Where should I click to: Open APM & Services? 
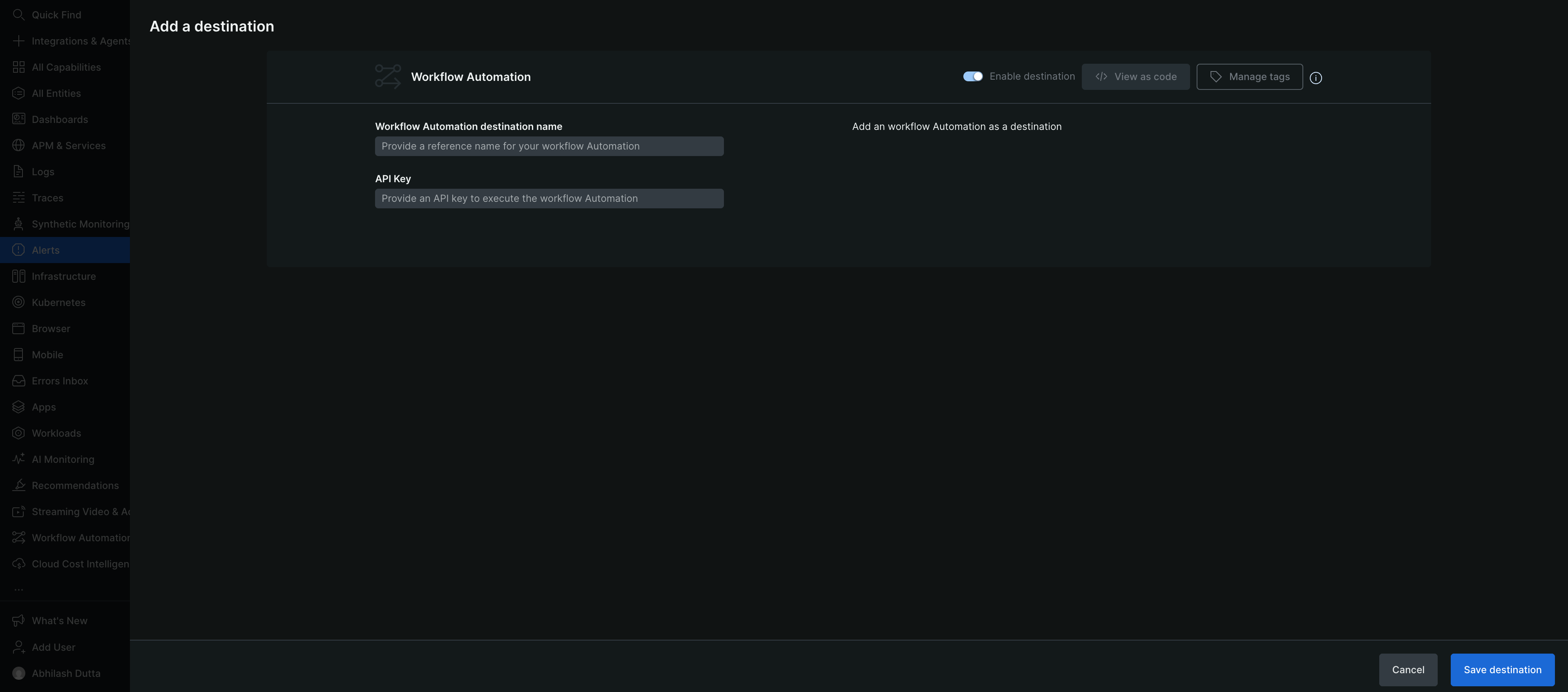pyautogui.click(x=69, y=145)
